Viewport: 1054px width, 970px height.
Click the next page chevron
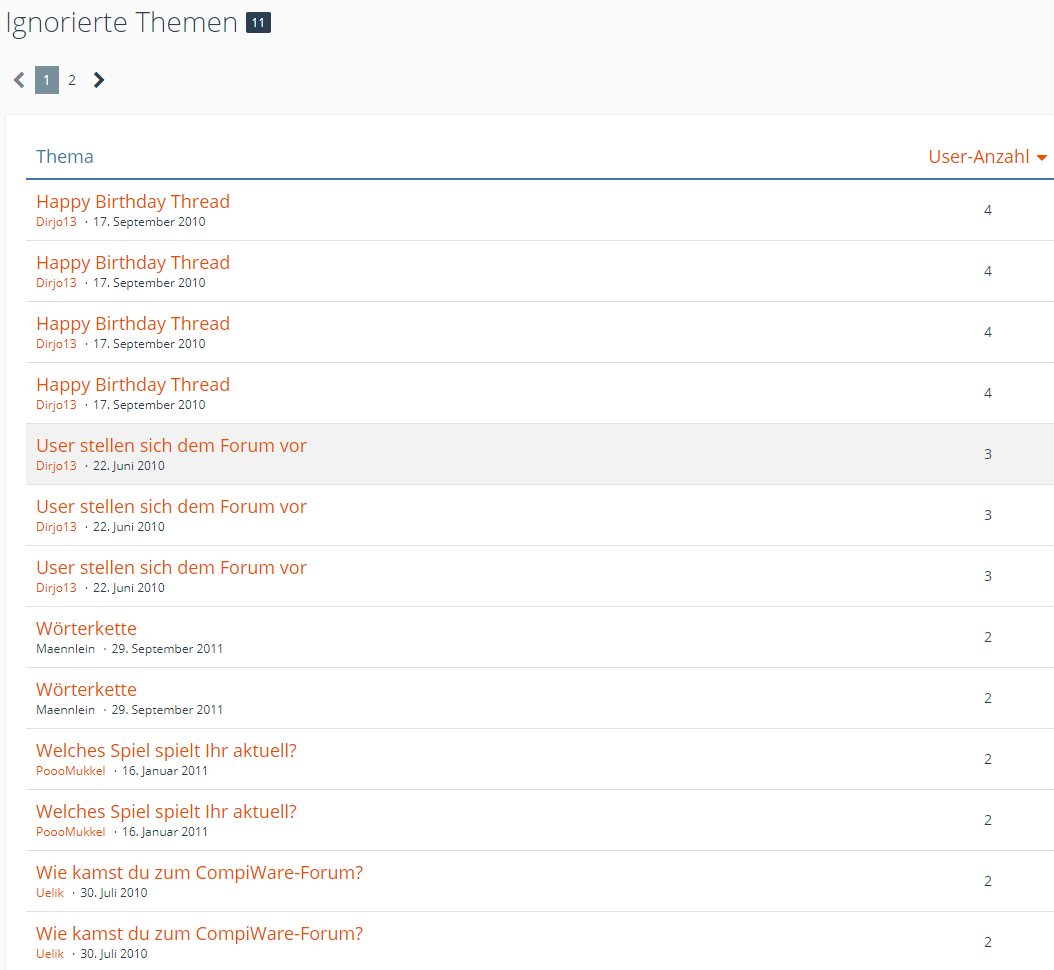98,80
